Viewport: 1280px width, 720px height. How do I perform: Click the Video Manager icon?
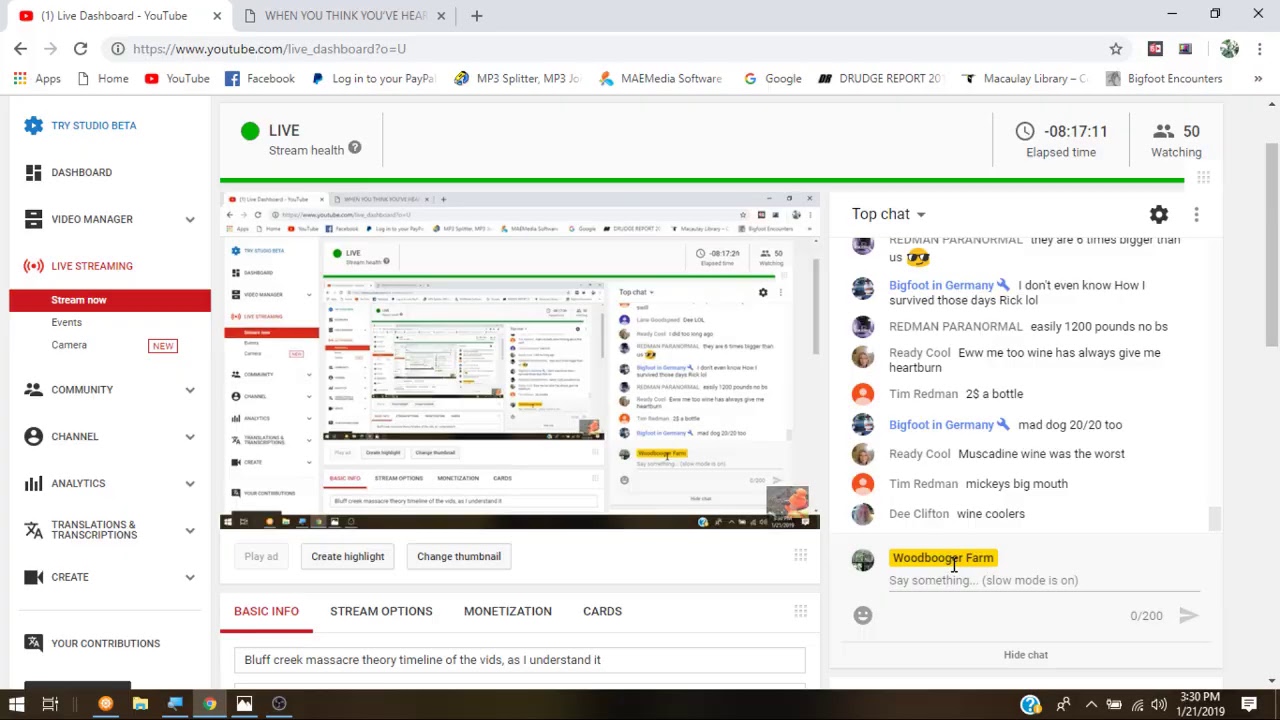click(34, 219)
